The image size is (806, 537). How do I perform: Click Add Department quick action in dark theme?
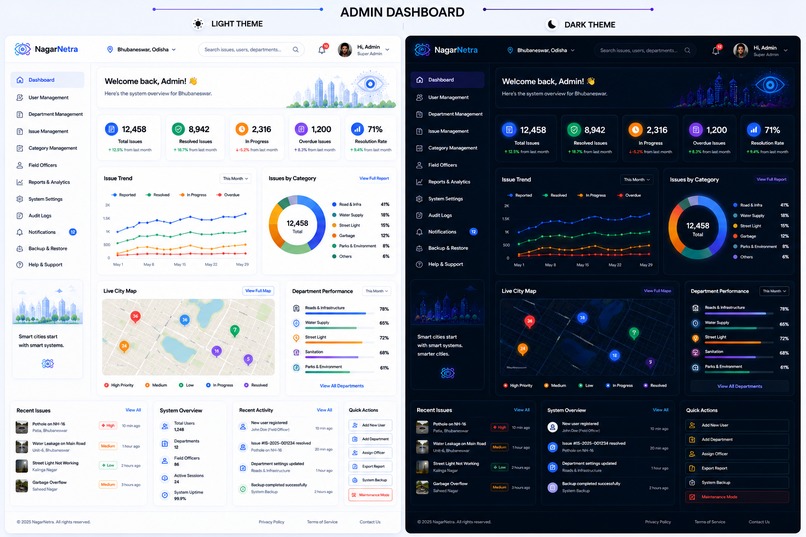click(x=737, y=439)
